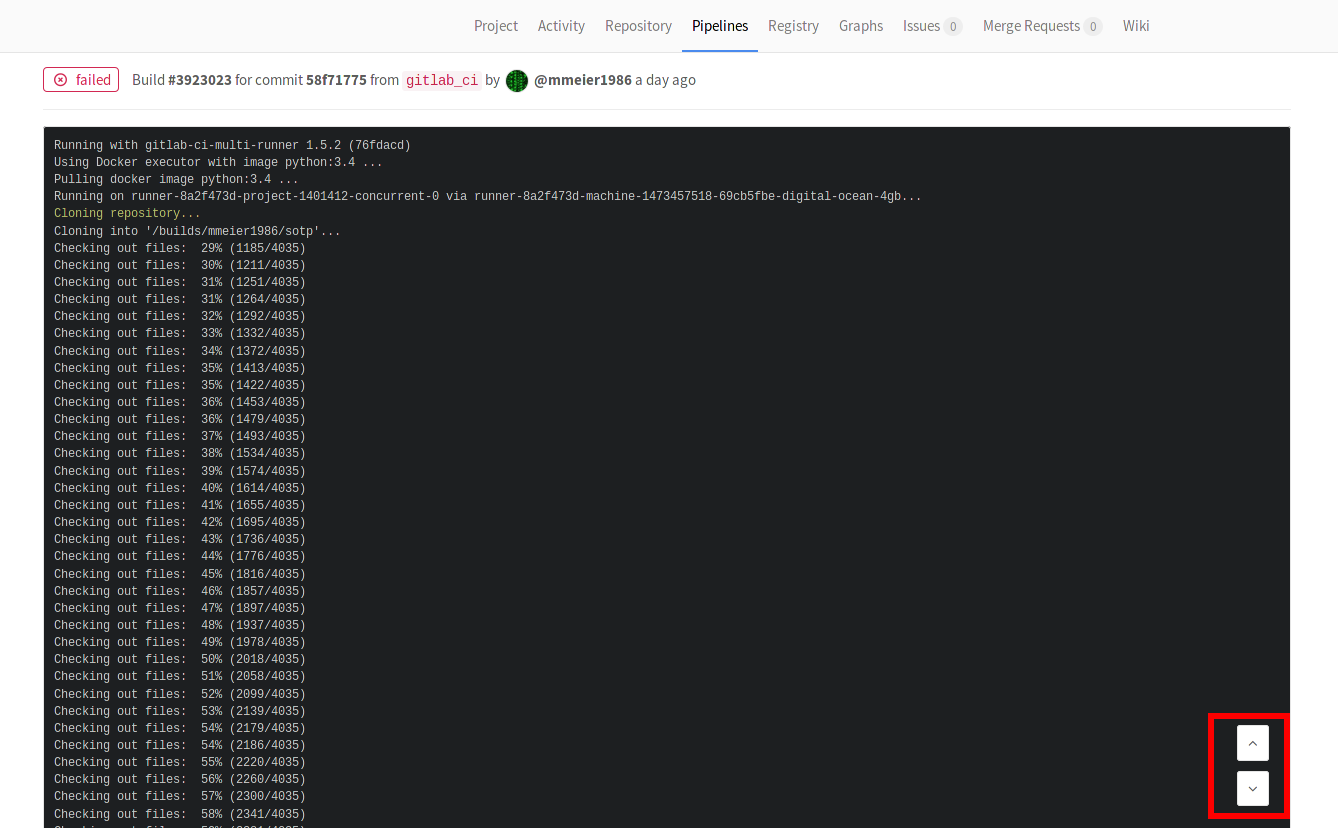Click log line '34% (1372/4035)'

[180, 351]
